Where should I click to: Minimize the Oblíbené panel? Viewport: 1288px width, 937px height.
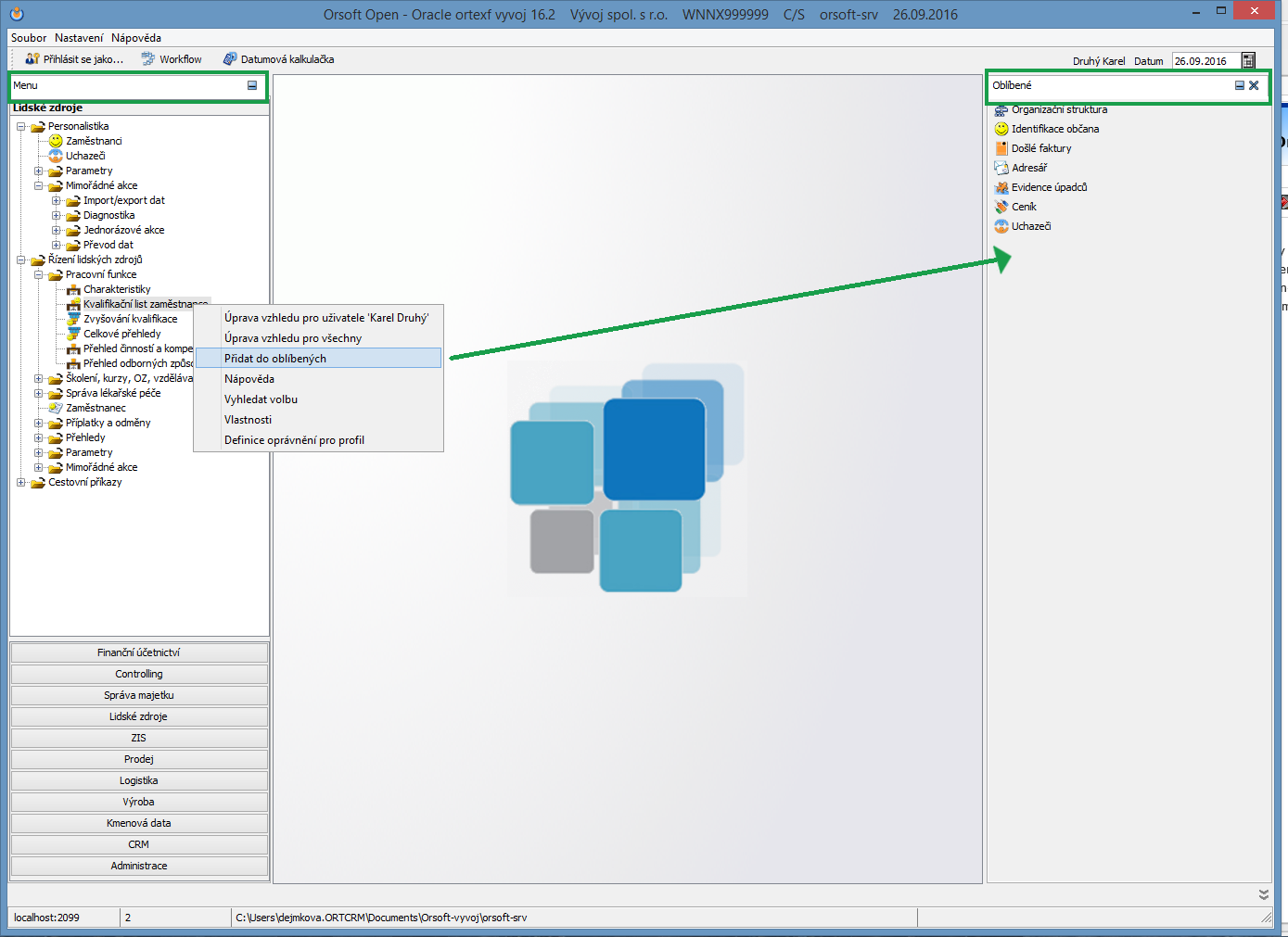click(x=1240, y=85)
